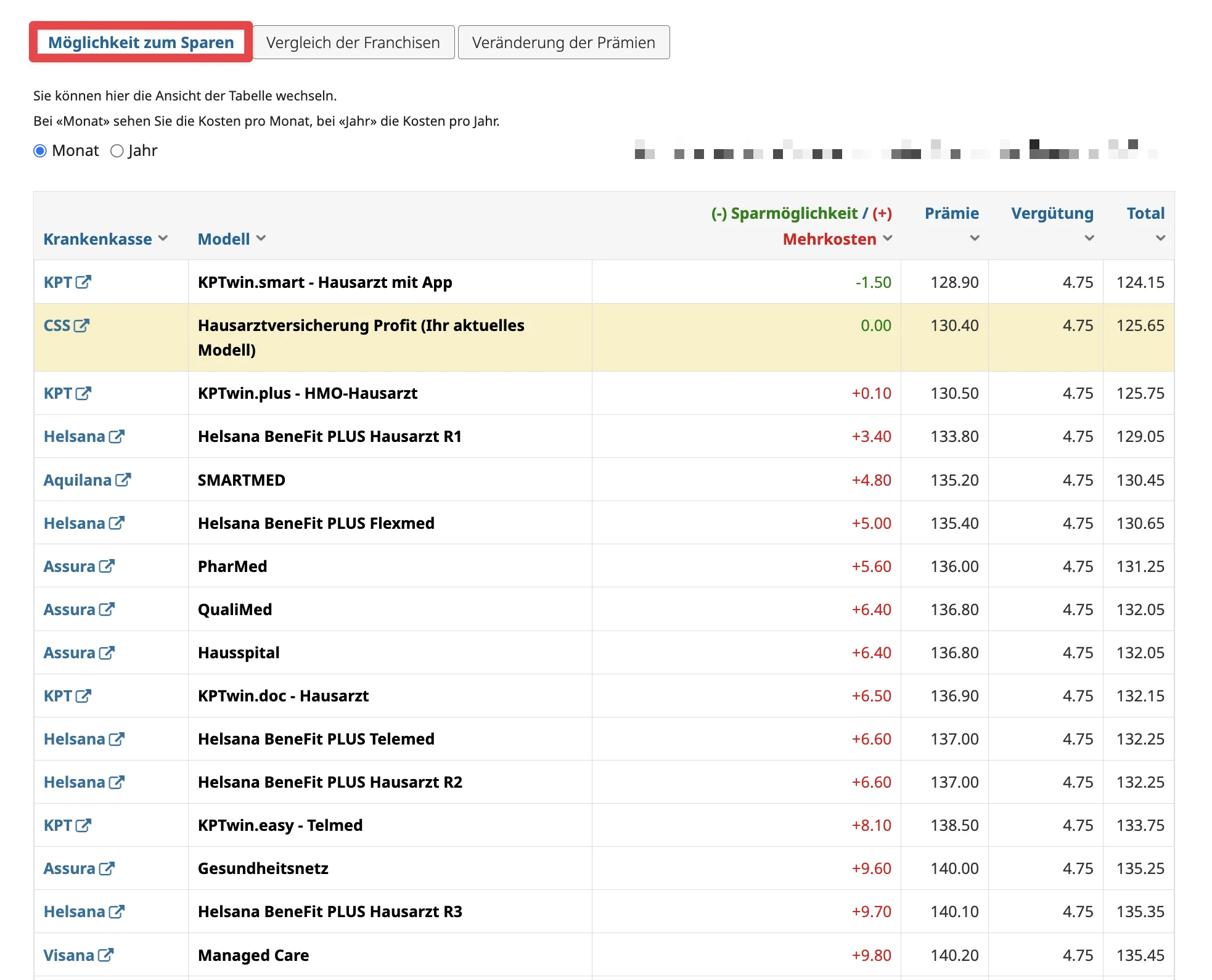
Task: Click the -1.50 savings value
Action: click(x=873, y=282)
